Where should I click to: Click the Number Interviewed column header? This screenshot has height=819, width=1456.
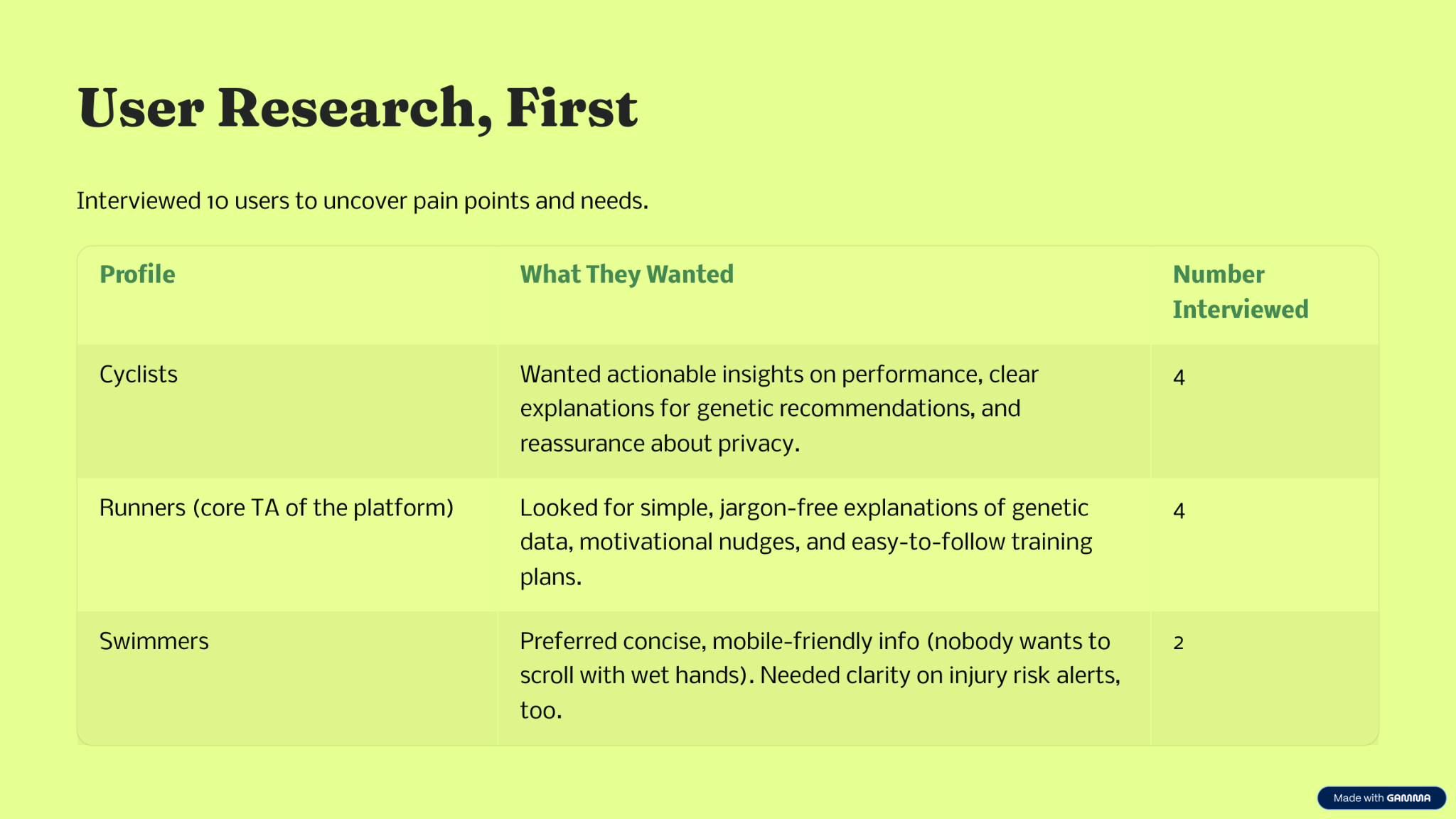[x=1241, y=291]
